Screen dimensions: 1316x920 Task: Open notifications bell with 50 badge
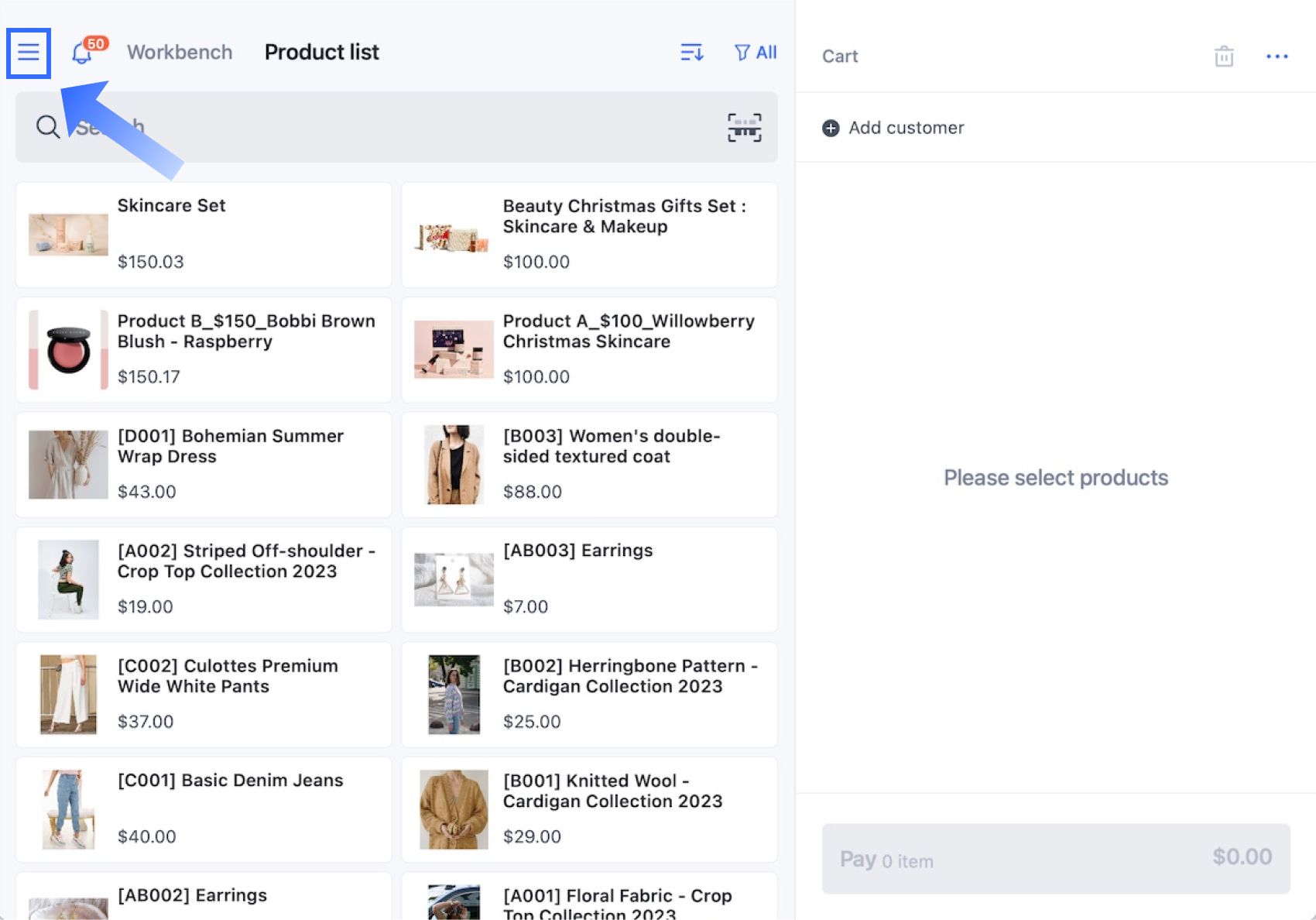pyautogui.click(x=82, y=53)
